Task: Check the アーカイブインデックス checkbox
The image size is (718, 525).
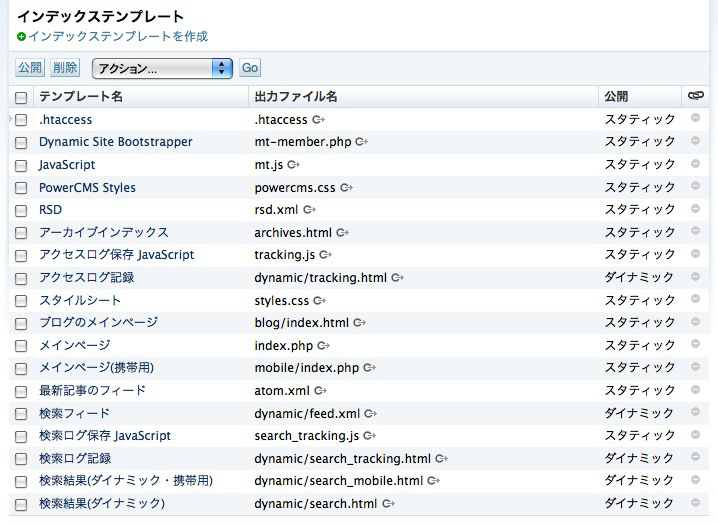Action: point(21,233)
